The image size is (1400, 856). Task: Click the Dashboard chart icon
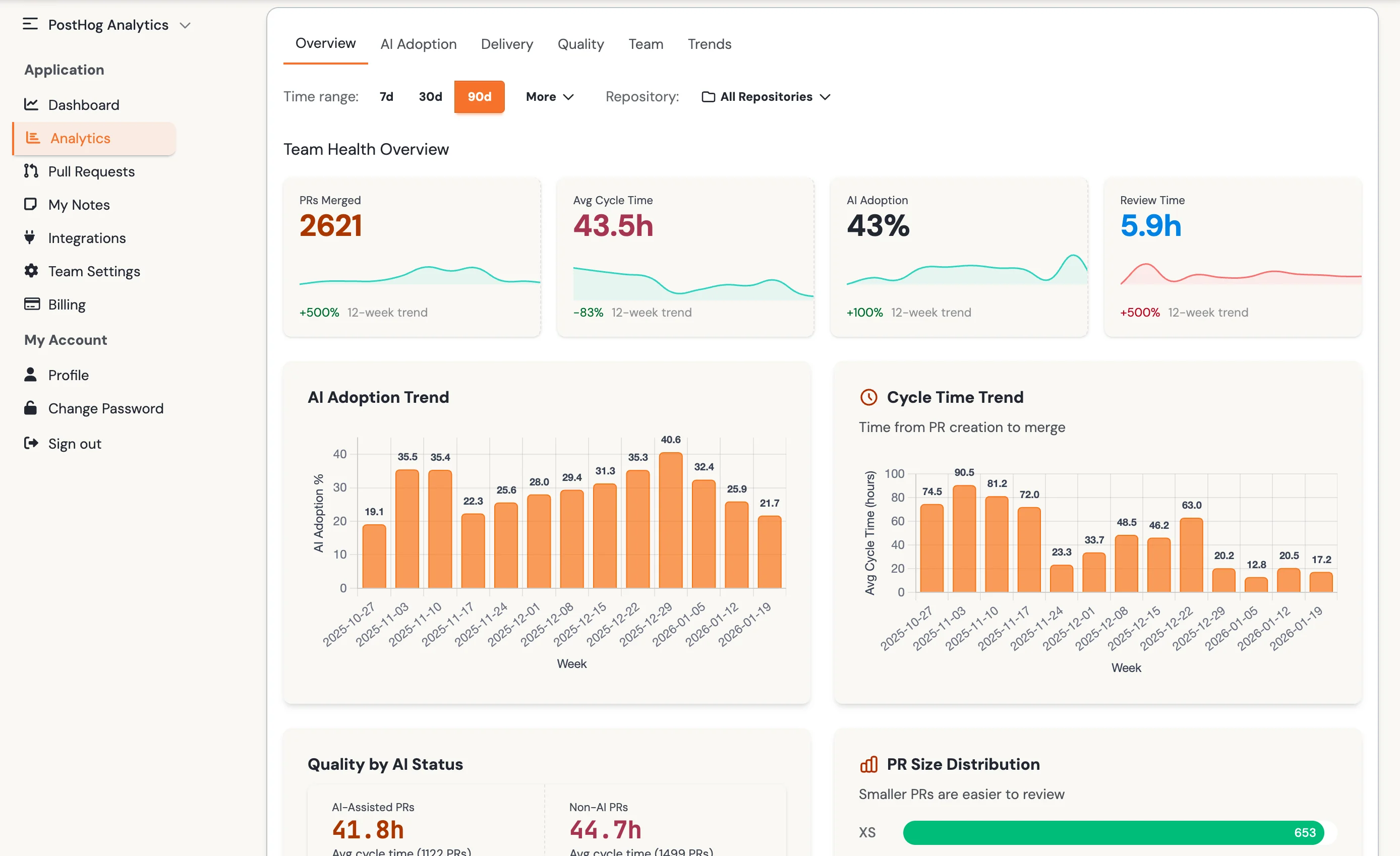pos(31,104)
